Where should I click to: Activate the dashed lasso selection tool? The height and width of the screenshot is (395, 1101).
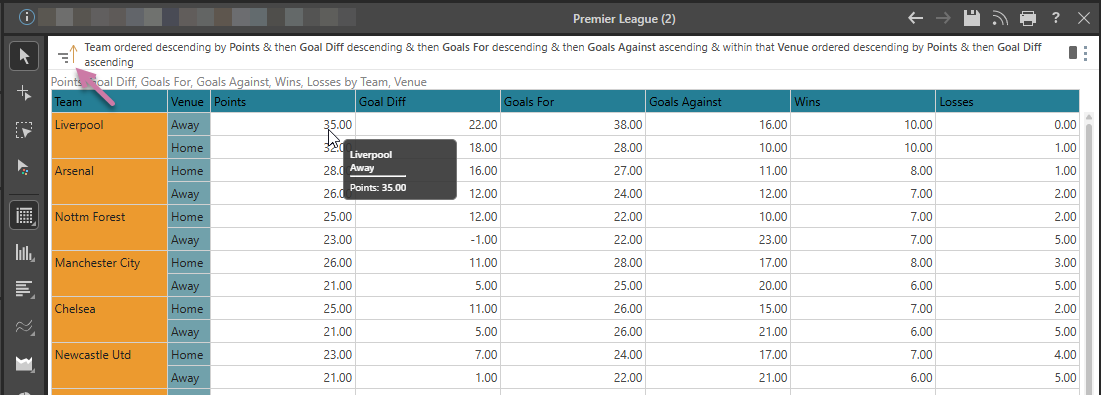coord(25,130)
